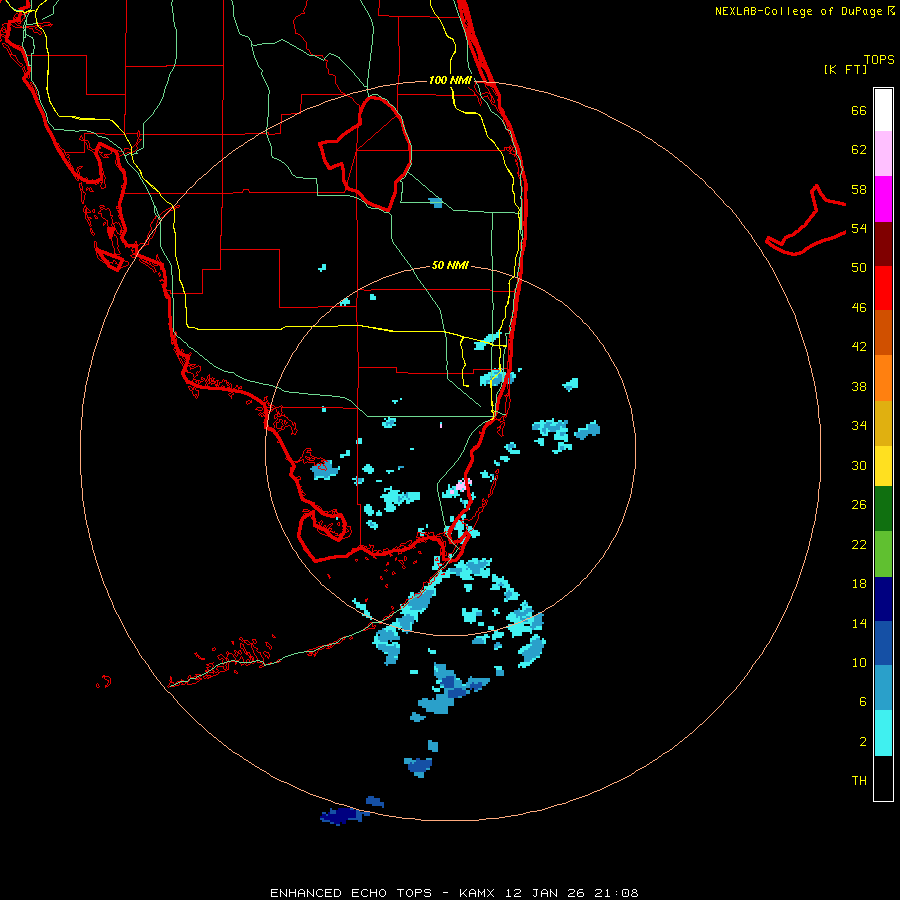Click the 18 value on the legend
Image resolution: width=900 pixels, height=900 pixels.
point(859,584)
